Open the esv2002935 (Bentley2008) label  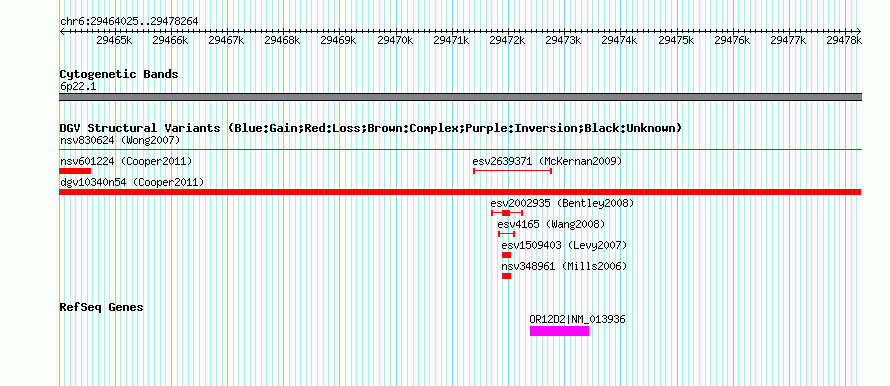(562, 203)
